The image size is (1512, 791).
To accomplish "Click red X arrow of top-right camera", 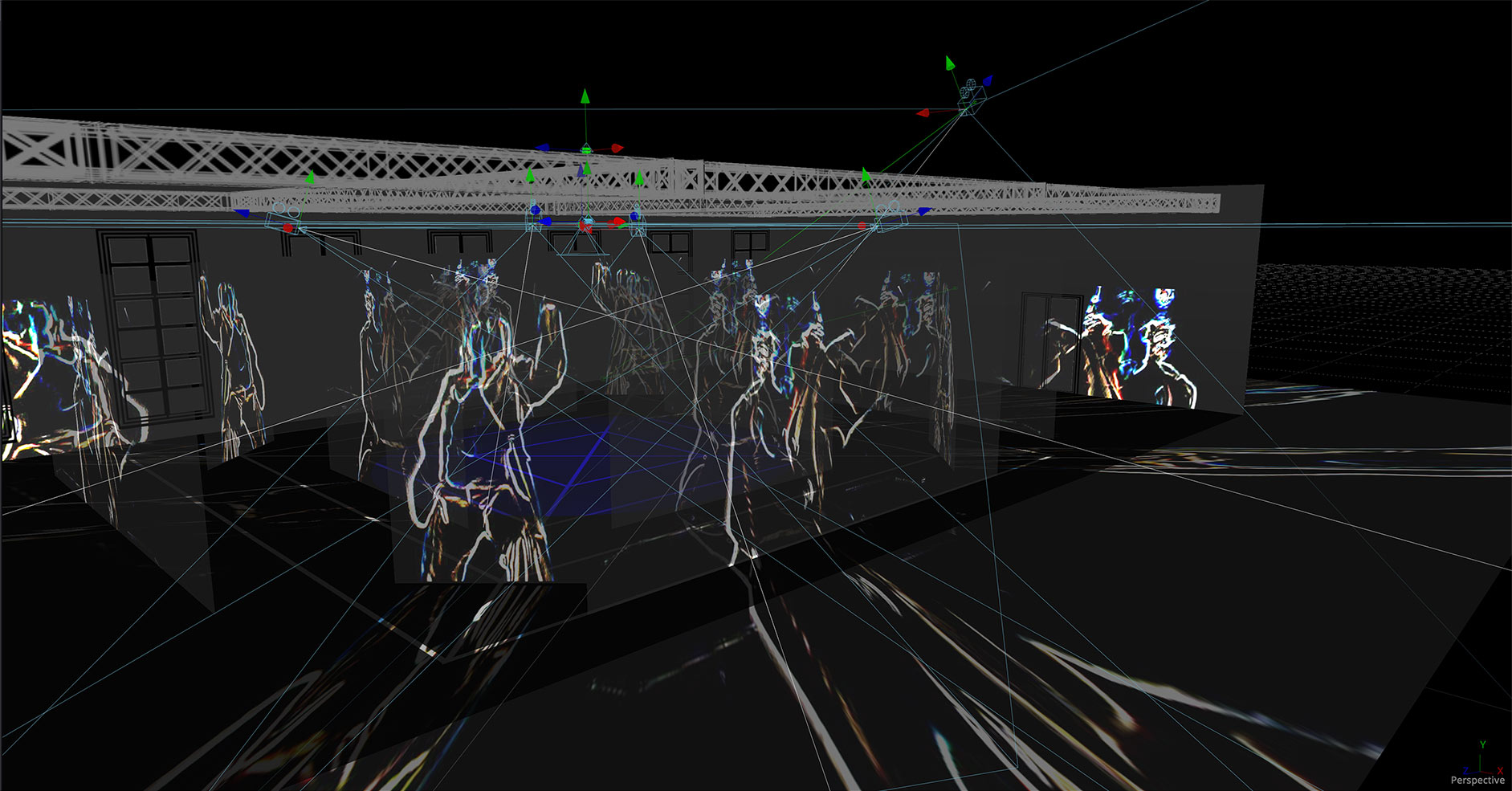I will 923,113.
